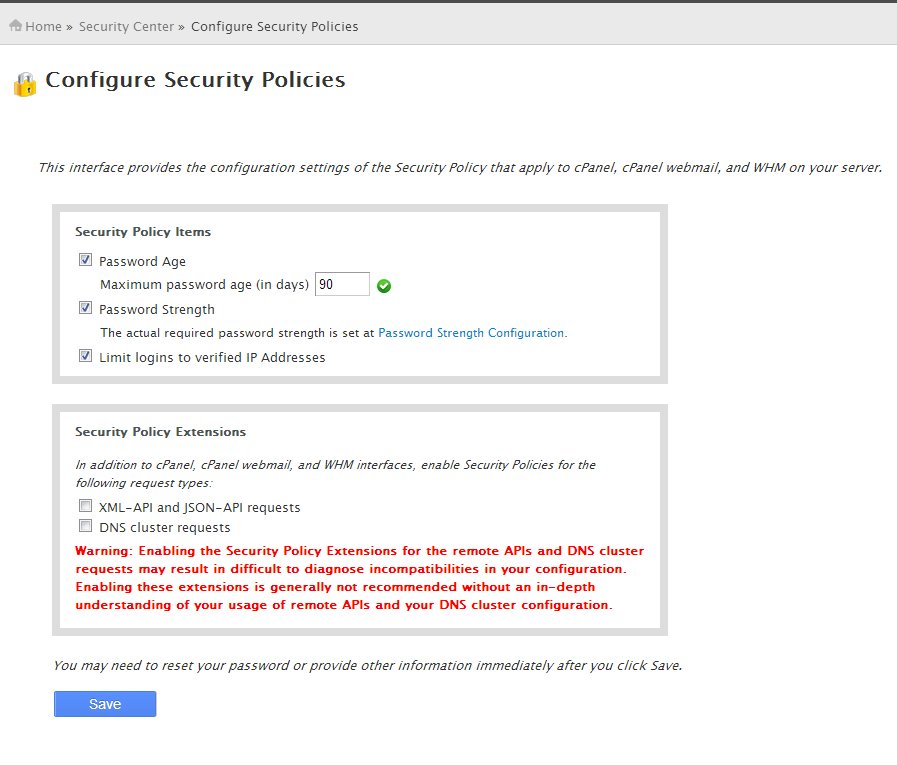Check the DNS cluster requests option

pos(85,525)
